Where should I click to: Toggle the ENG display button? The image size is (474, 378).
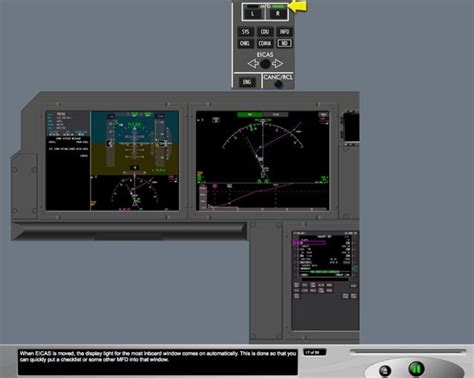click(247, 82)
